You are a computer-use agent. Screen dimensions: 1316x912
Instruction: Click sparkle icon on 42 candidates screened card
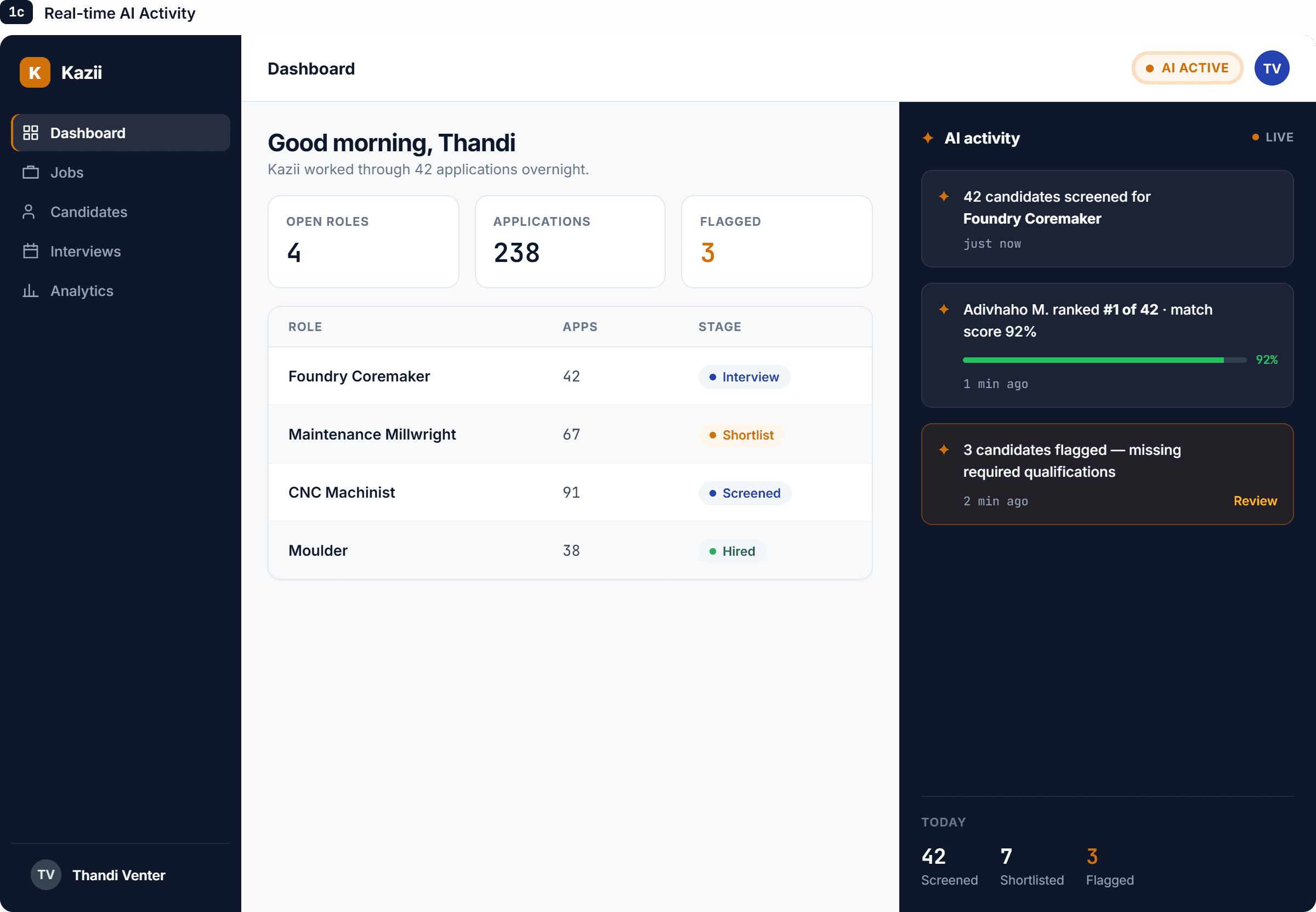pos(944,197)
